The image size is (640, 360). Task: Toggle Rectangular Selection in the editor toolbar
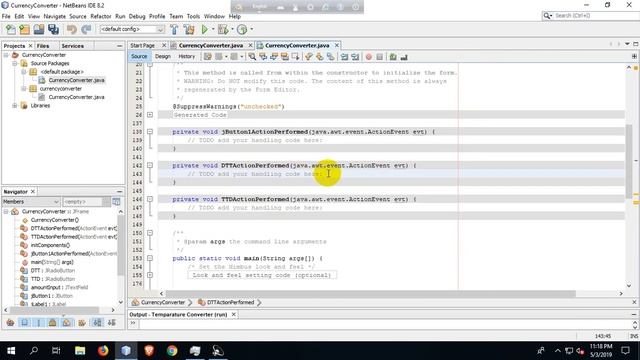pyautogui.click(x=295, y=57)
